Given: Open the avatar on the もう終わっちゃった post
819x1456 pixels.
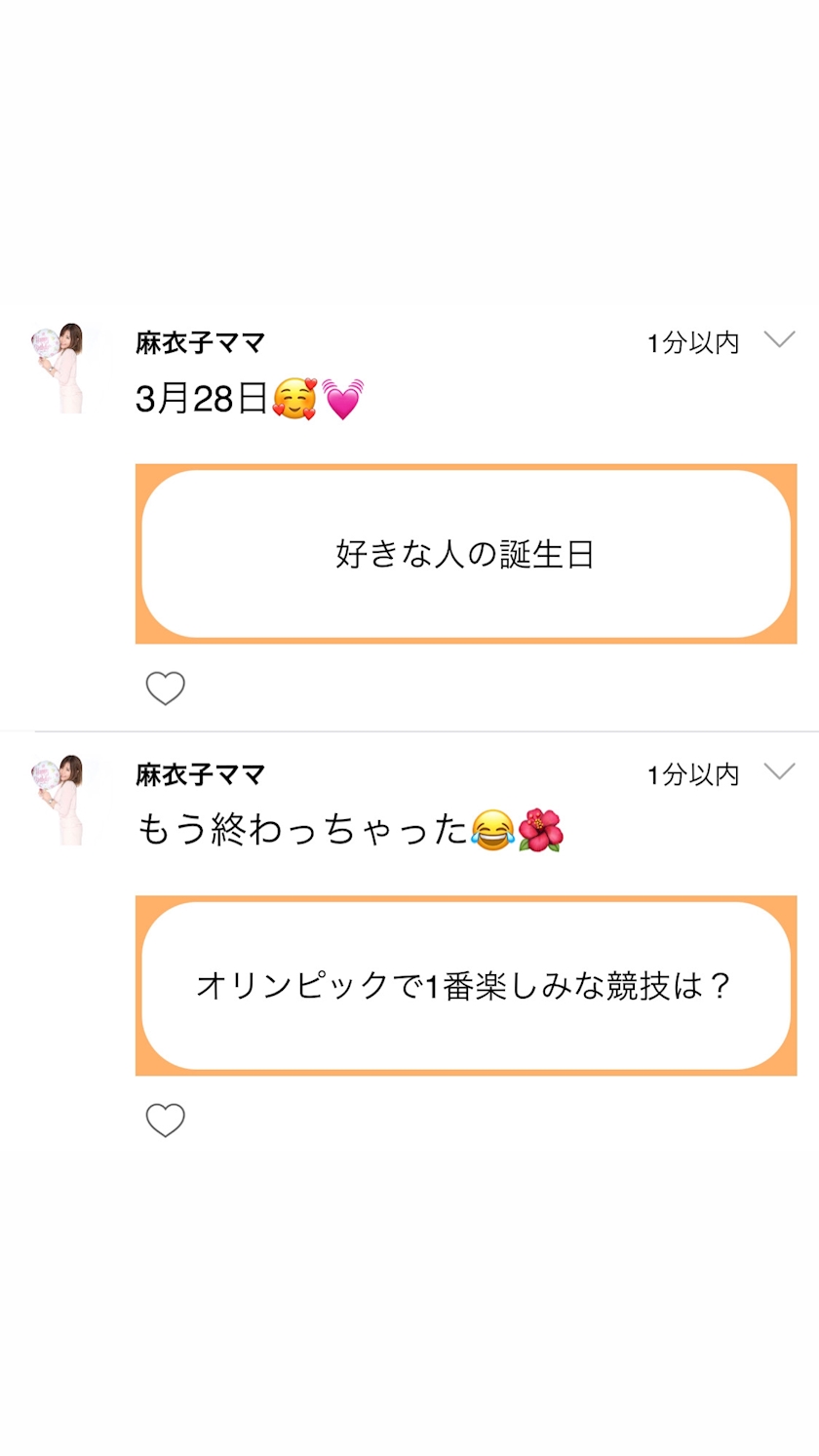Looking at the screenshot, I should [59, 800].
